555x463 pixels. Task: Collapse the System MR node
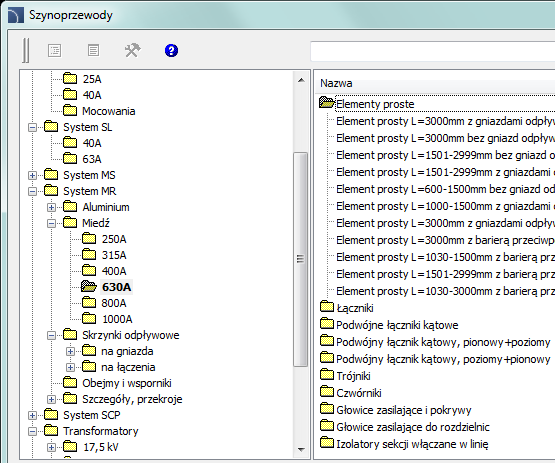pyautogui.click(x=32, y=192)
